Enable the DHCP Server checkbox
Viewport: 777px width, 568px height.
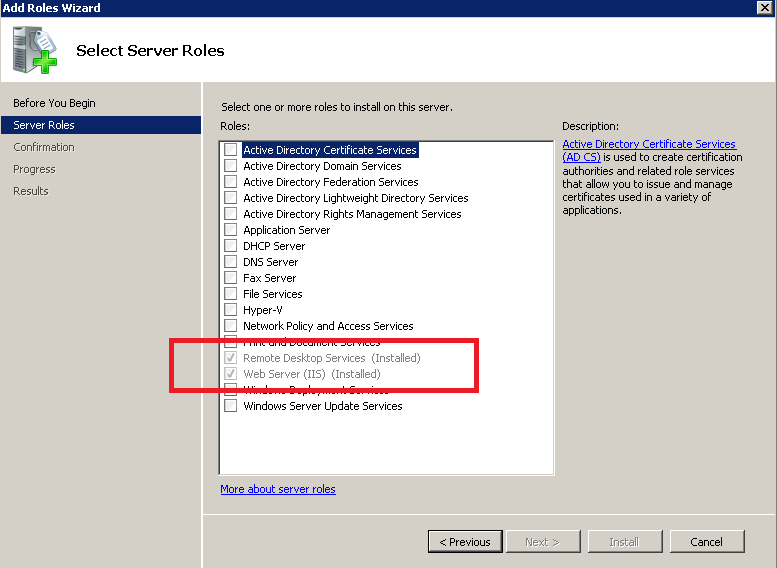coord(230,246)
